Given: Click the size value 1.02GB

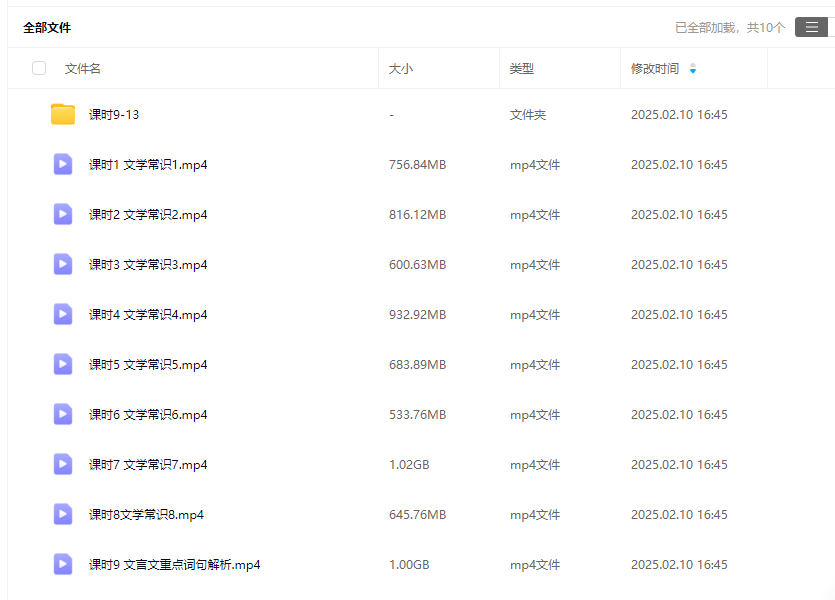Looking at the screenshot, I should coord(409,465).
